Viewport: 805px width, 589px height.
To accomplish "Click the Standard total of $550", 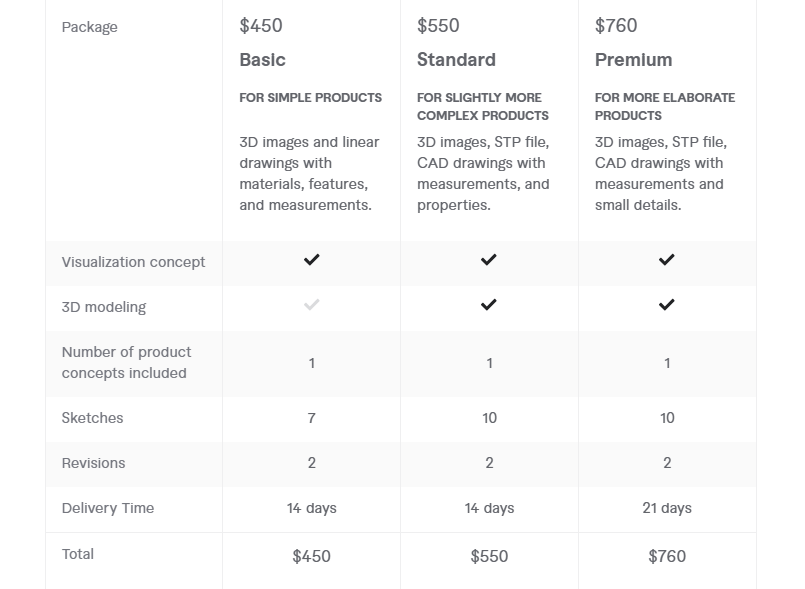I will tap(489, 556).
